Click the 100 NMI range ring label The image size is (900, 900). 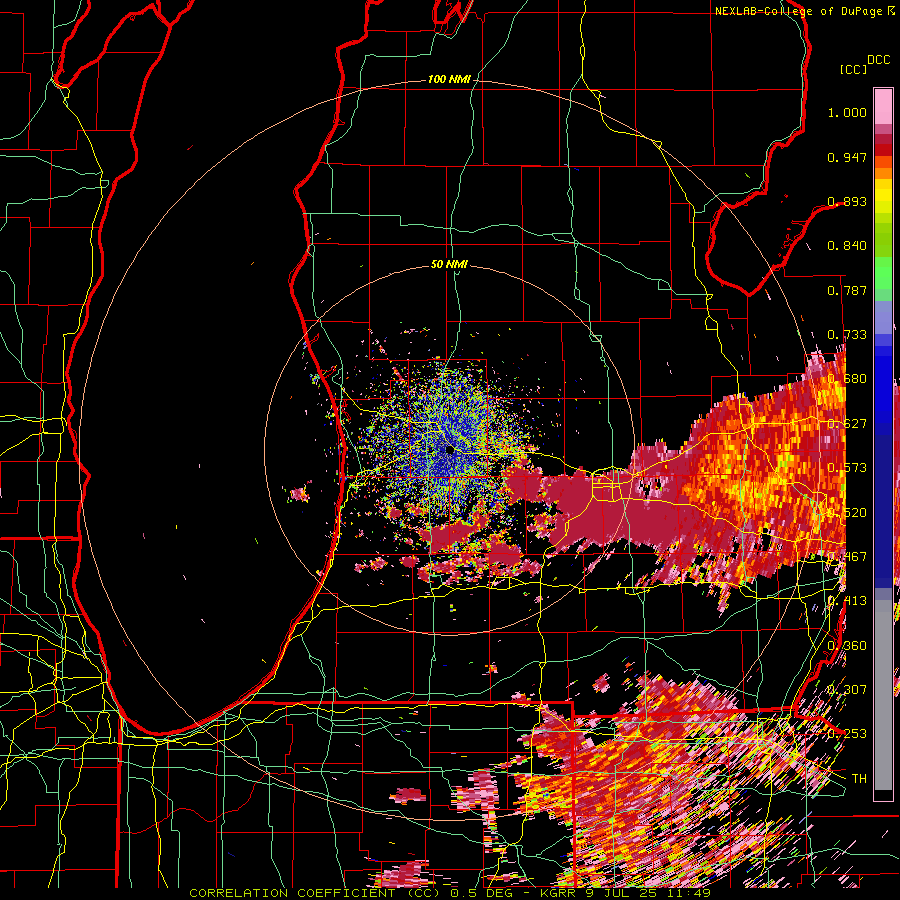coord(448,79)
